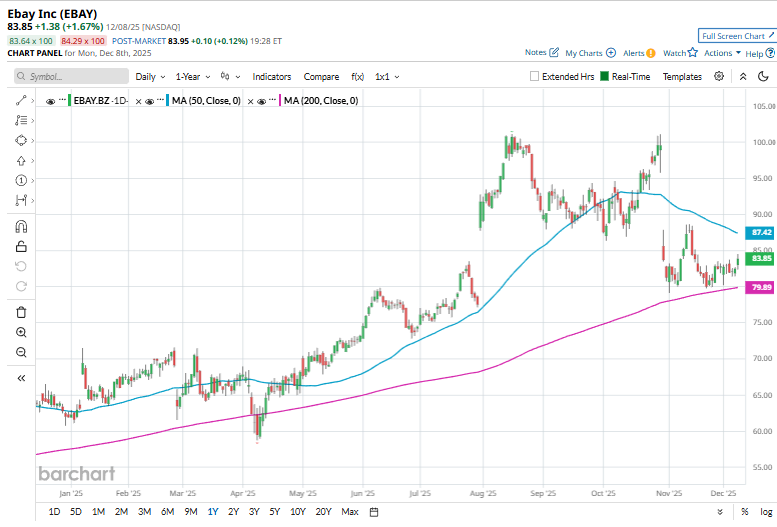This screenshot has width=777, height=527.
Task: Zoom in using the magnifier plus icon
Action: pyautogui.click(x=21, y=332)
